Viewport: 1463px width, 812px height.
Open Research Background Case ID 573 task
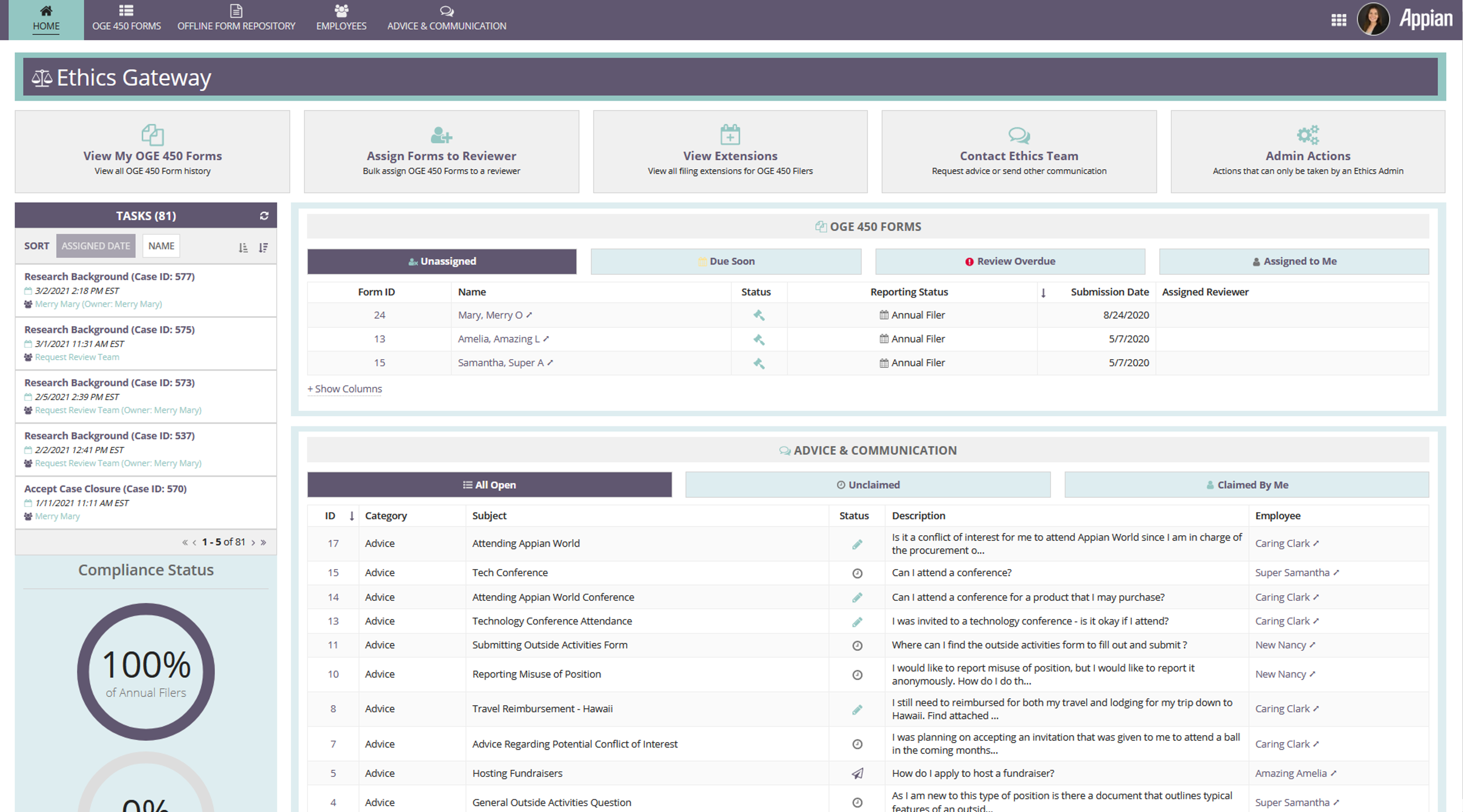110,383
